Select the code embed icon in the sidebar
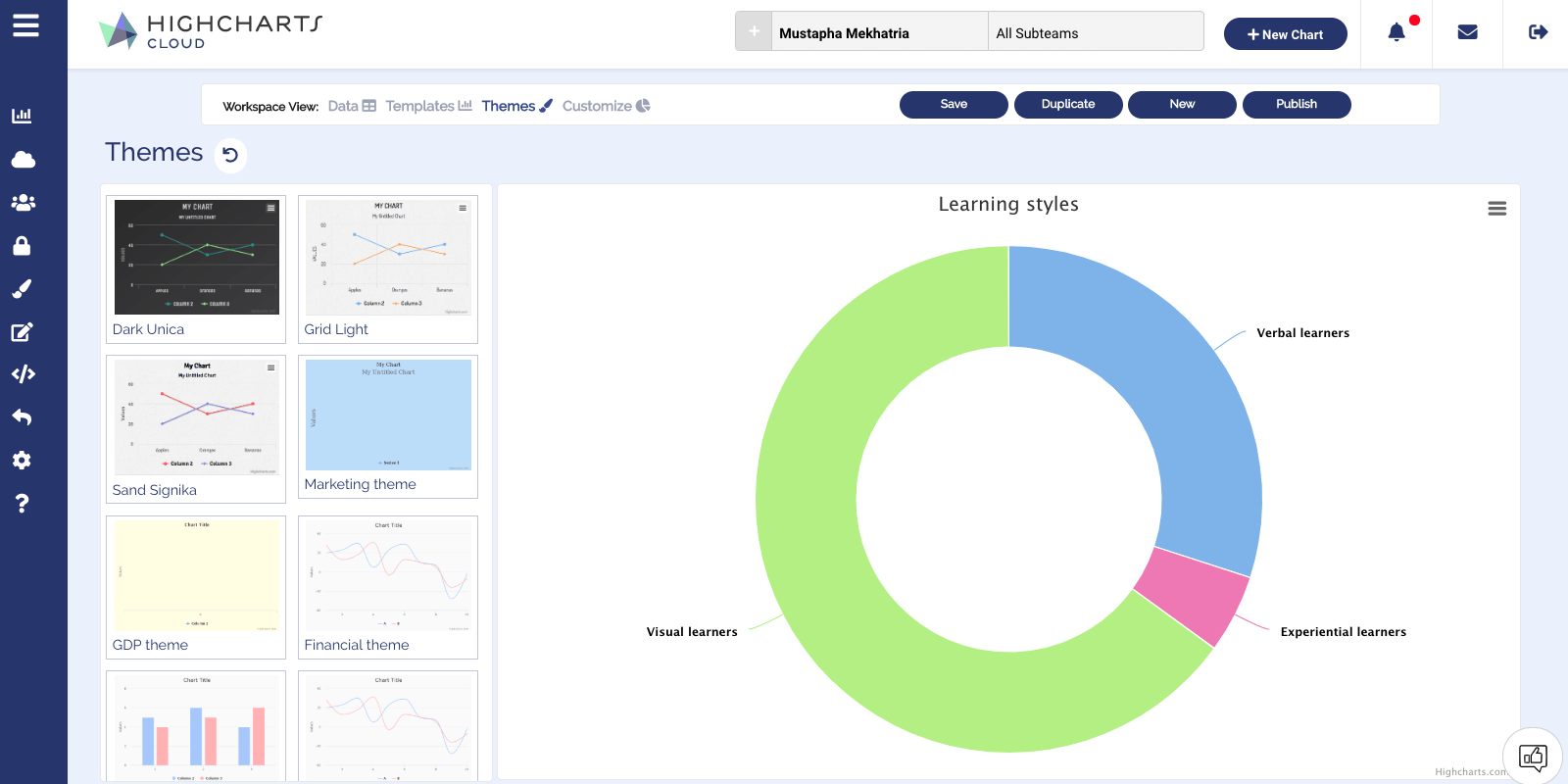This screenshot has height=784, width=1568. pyautogui.click(x=23, y=374)
